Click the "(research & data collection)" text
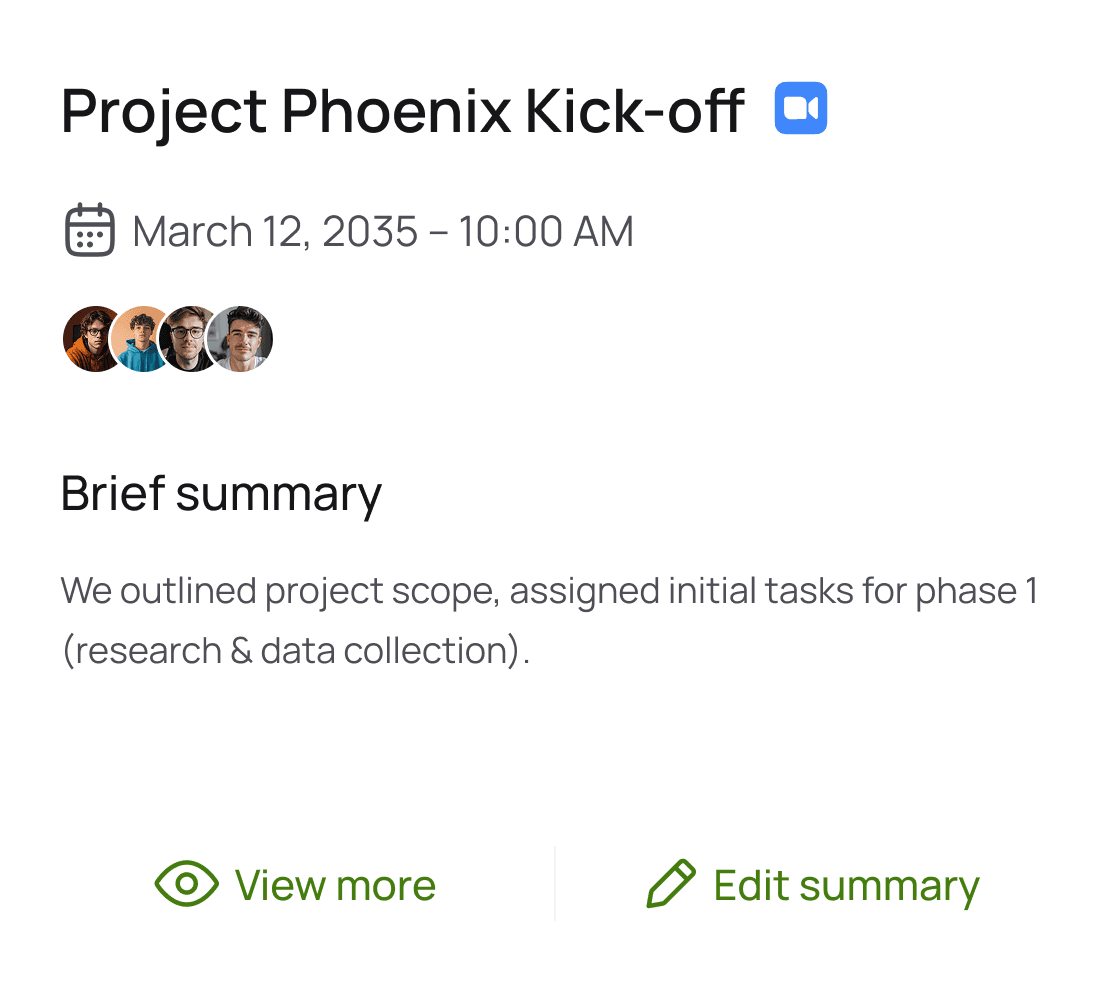Image resolution: width=1107 pixels, height=981 pixels. click(295, 650)
